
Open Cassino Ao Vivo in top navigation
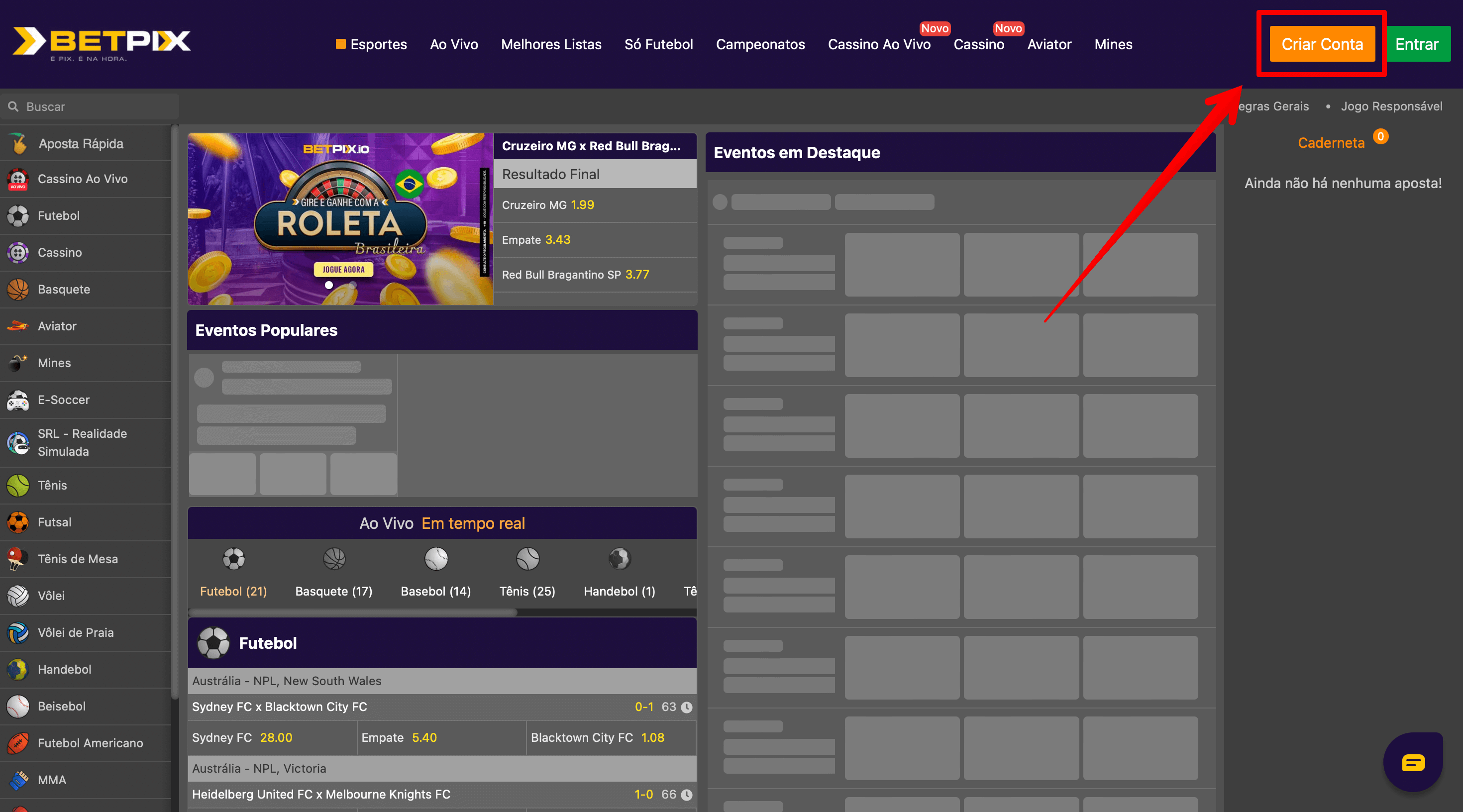click(879, 44)
